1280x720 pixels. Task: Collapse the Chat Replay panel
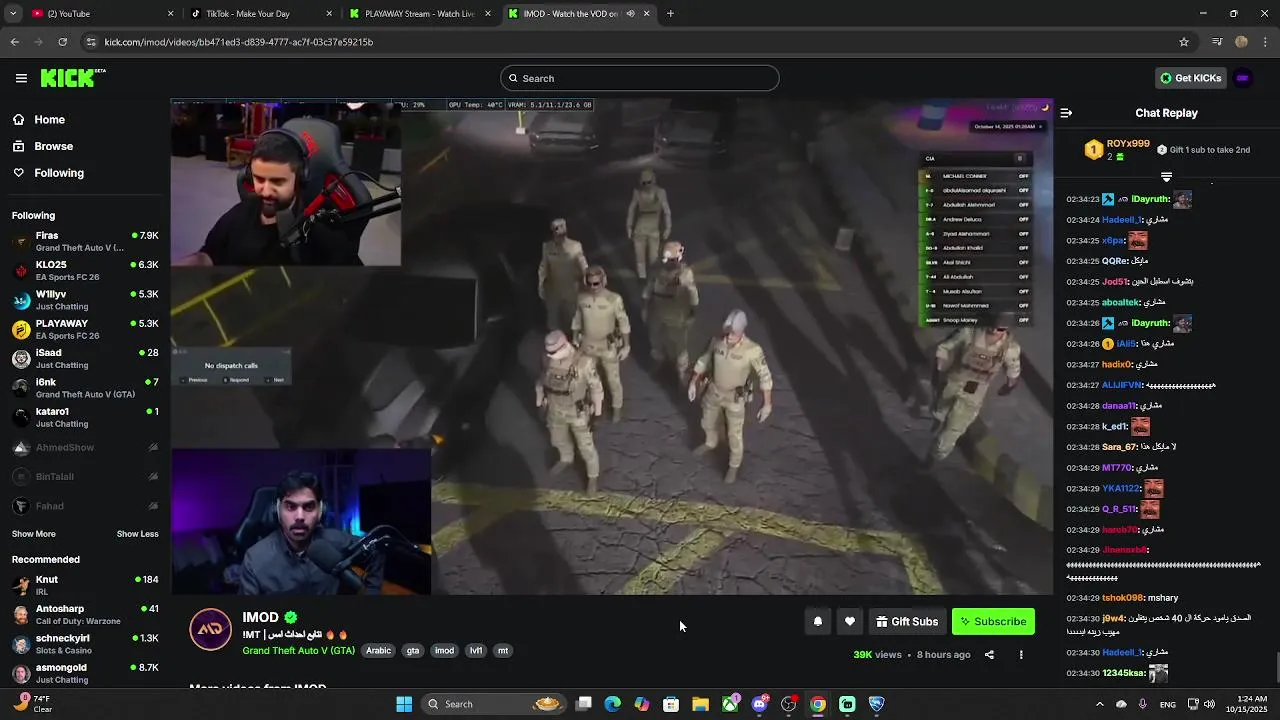[x=1066, y=113]
